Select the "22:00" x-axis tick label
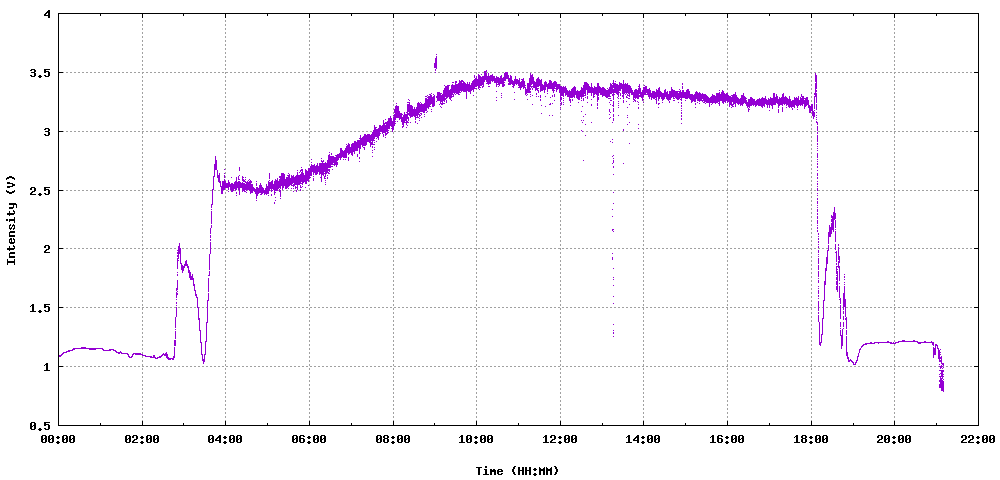1000x480 pixels. (x=978, y=439)
